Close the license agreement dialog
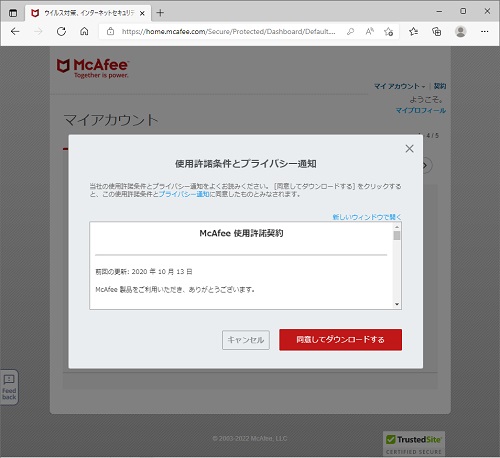500x458 pixels. pyautogui.click(x=409, y=149)
